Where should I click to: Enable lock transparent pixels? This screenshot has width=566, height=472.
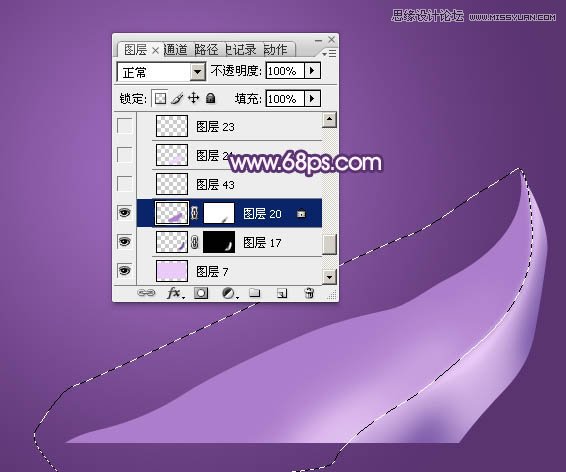(160, 98)
